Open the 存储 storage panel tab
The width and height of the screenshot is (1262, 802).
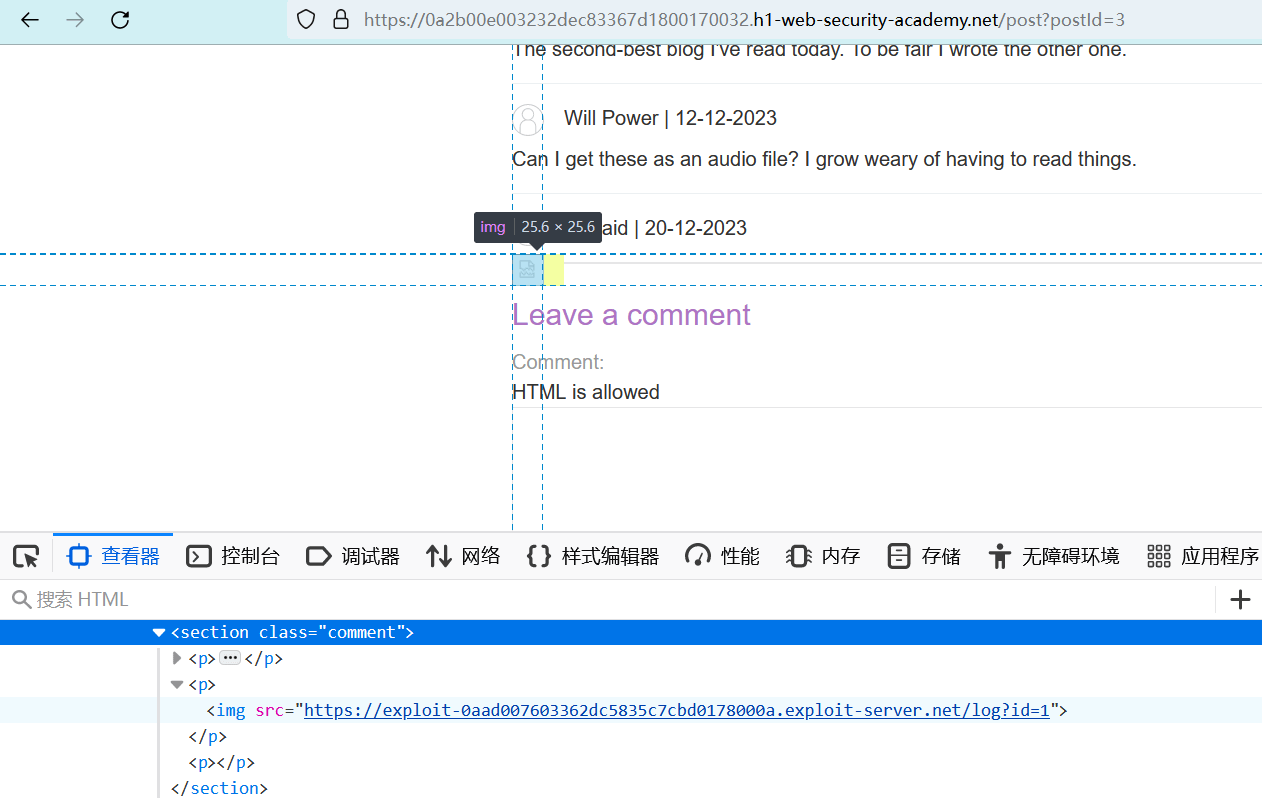pos(924,557)
